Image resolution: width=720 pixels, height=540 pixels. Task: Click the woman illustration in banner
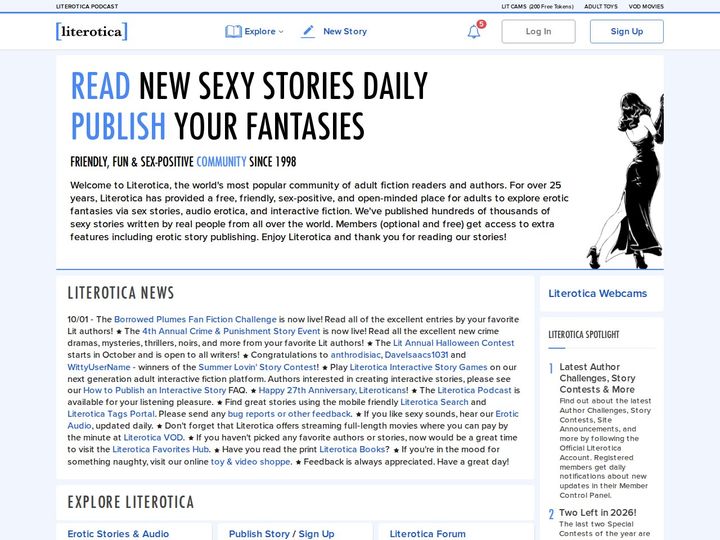(x=625, y=180)
